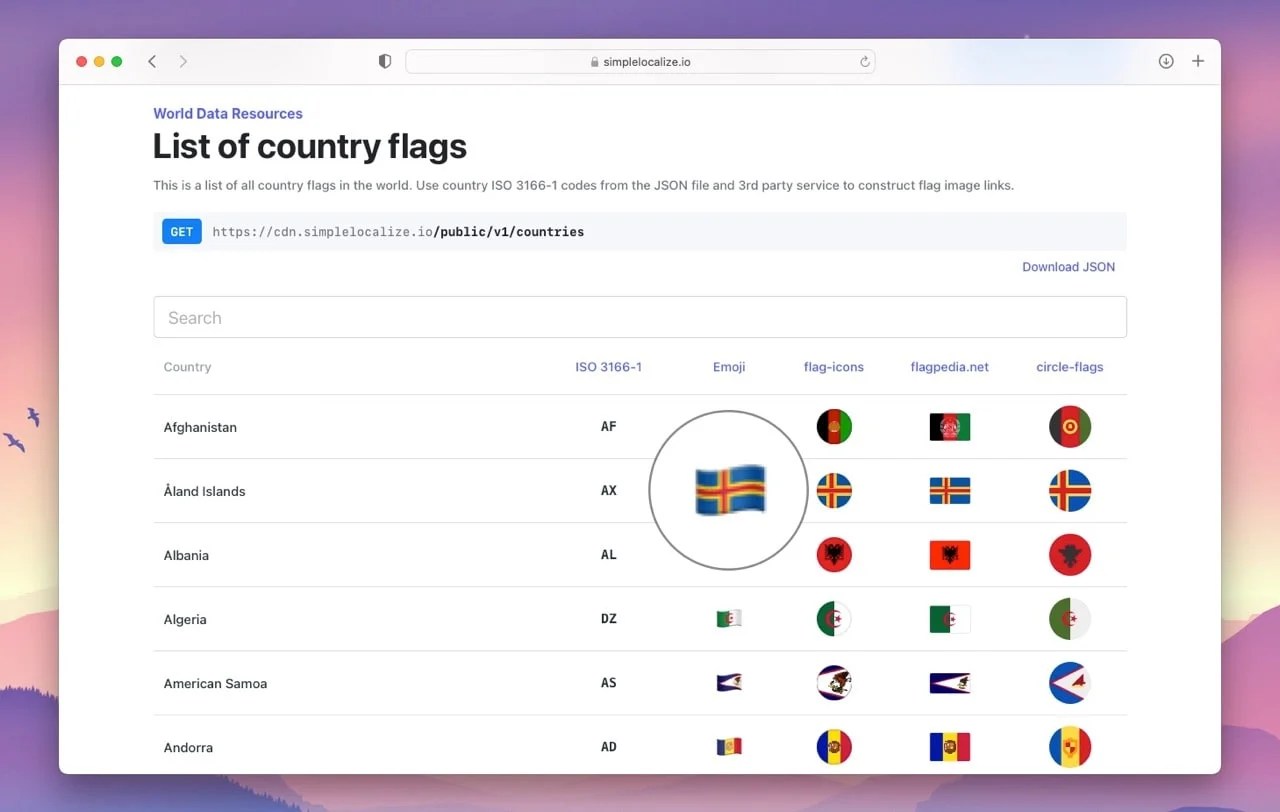Click the Andorra flag-icons image
The image size is (1280, 812).
(834, 747)
